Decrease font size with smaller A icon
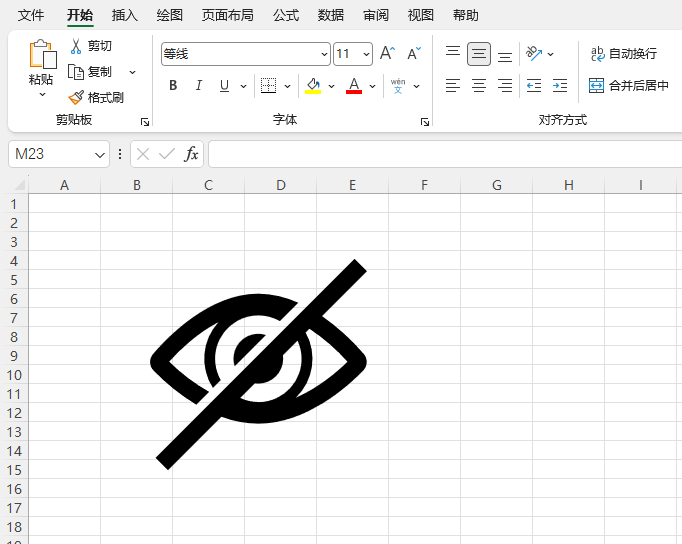Viewport: 682px width, 544px height. [414, 53]
